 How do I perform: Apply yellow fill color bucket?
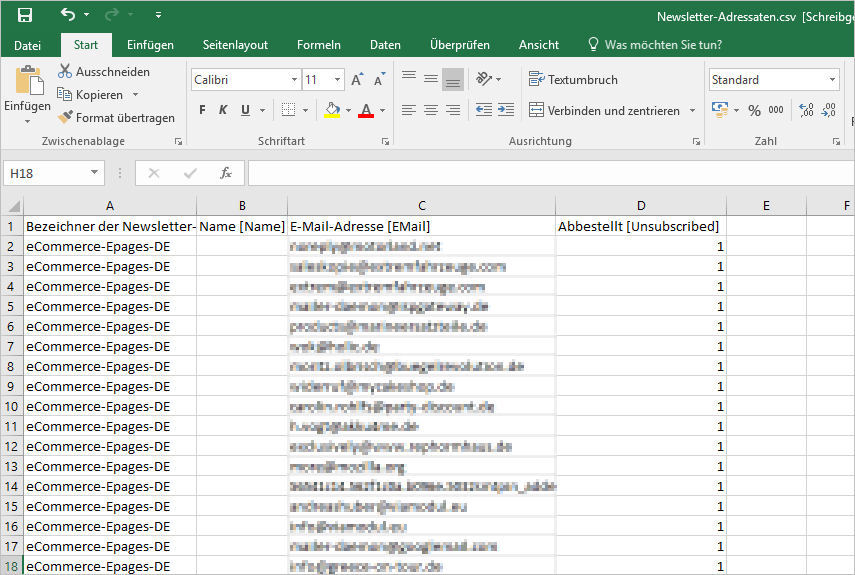click(332, 110)
